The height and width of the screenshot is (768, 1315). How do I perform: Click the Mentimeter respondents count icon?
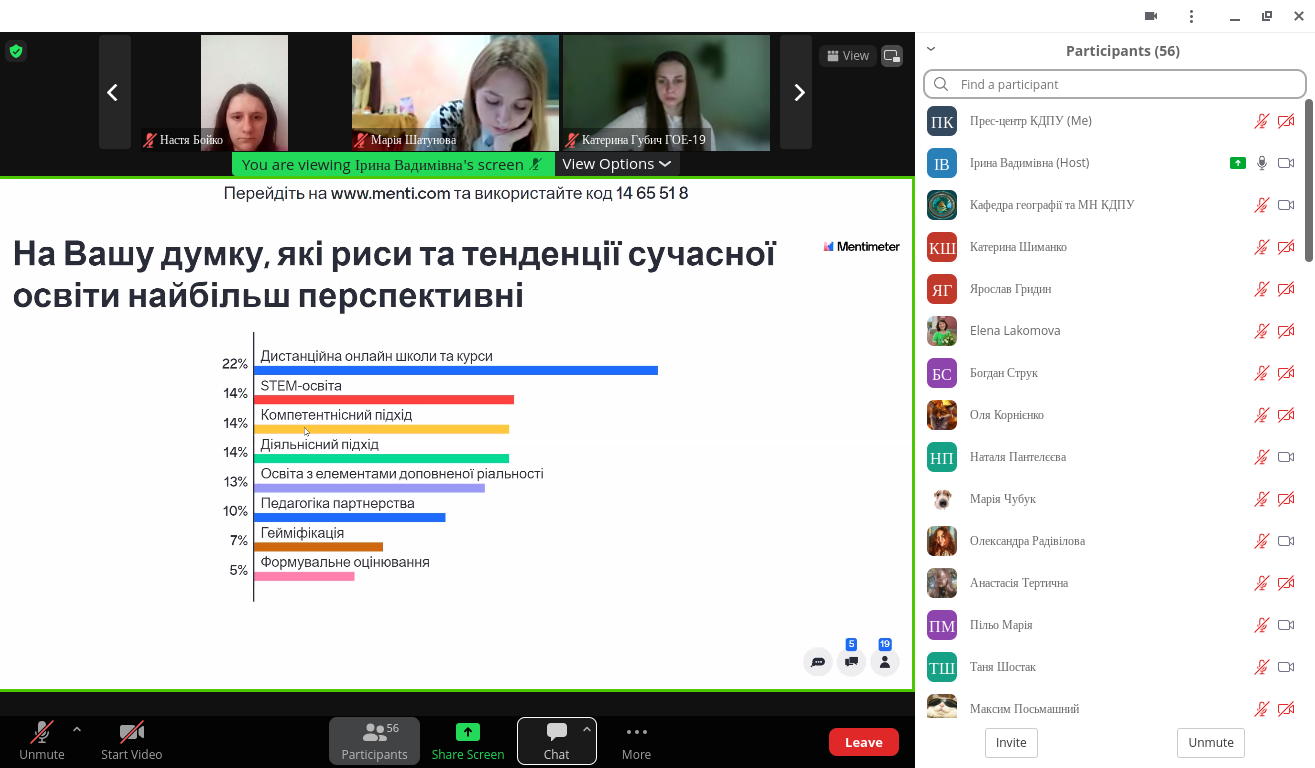pyautogui.click(x=884, y=662)
